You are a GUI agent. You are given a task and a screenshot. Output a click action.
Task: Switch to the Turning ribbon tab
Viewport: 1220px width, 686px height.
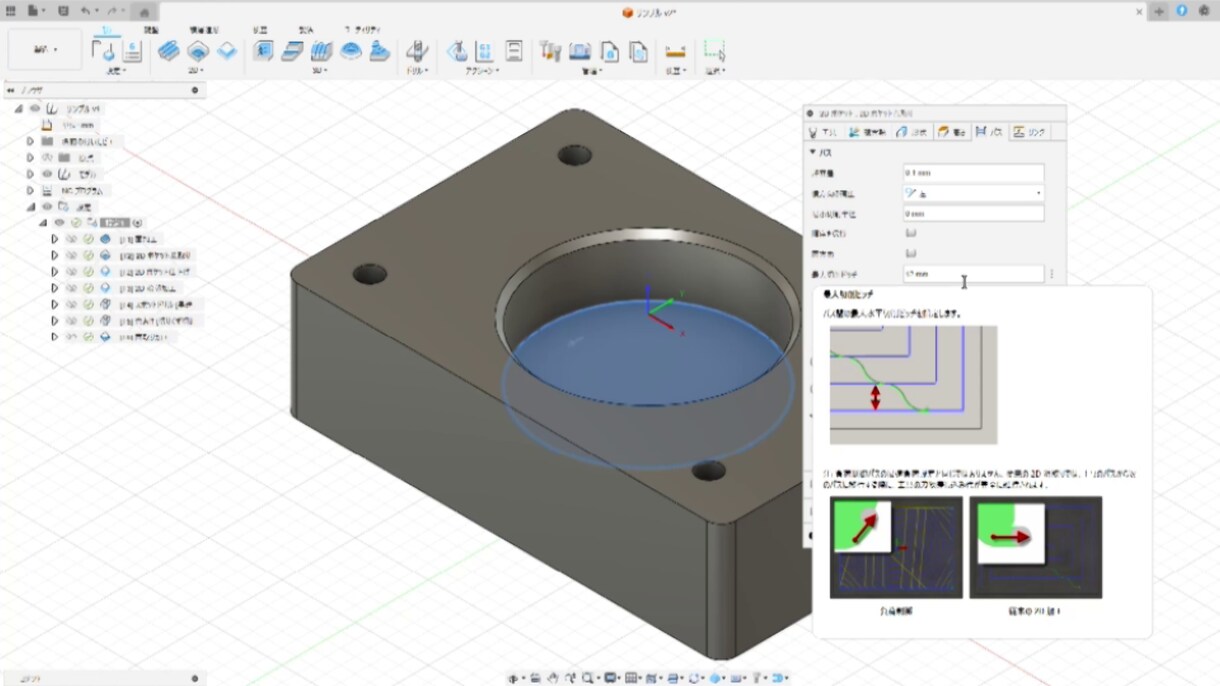pos(151,30)
